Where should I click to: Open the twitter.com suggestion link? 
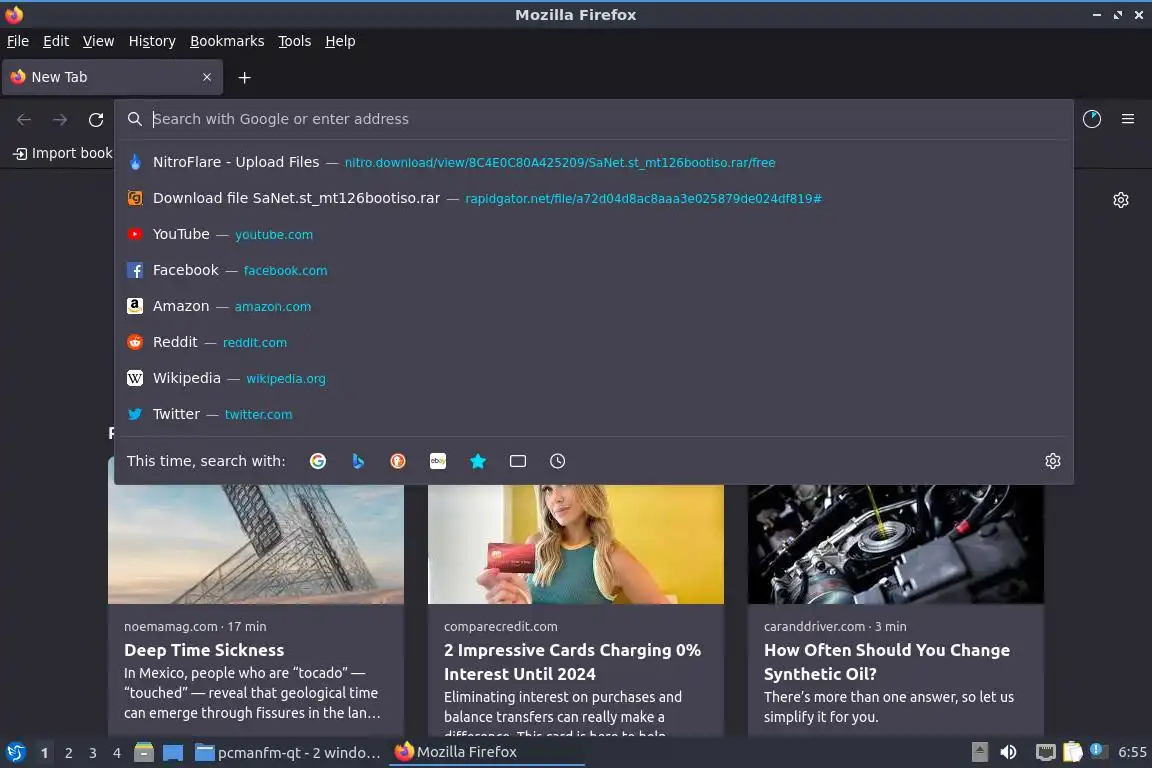[x=259, y=414]
